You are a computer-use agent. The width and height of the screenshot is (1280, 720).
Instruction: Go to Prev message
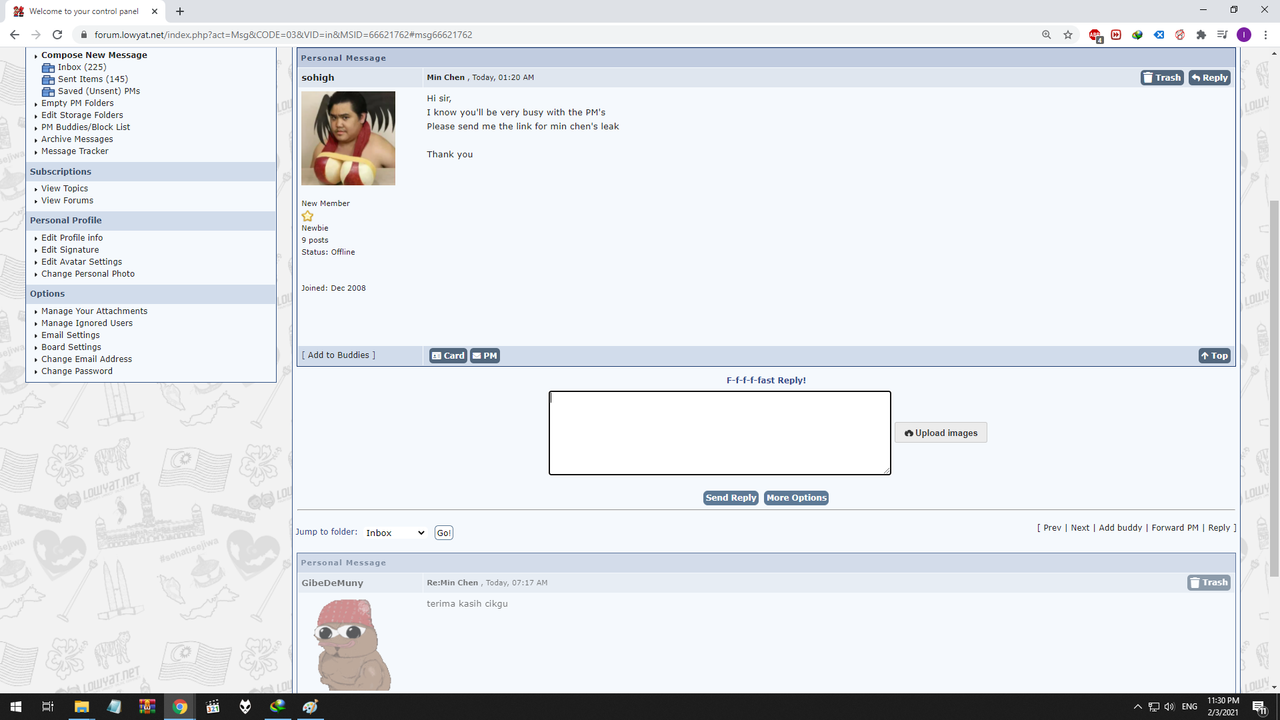[1052, 528]
